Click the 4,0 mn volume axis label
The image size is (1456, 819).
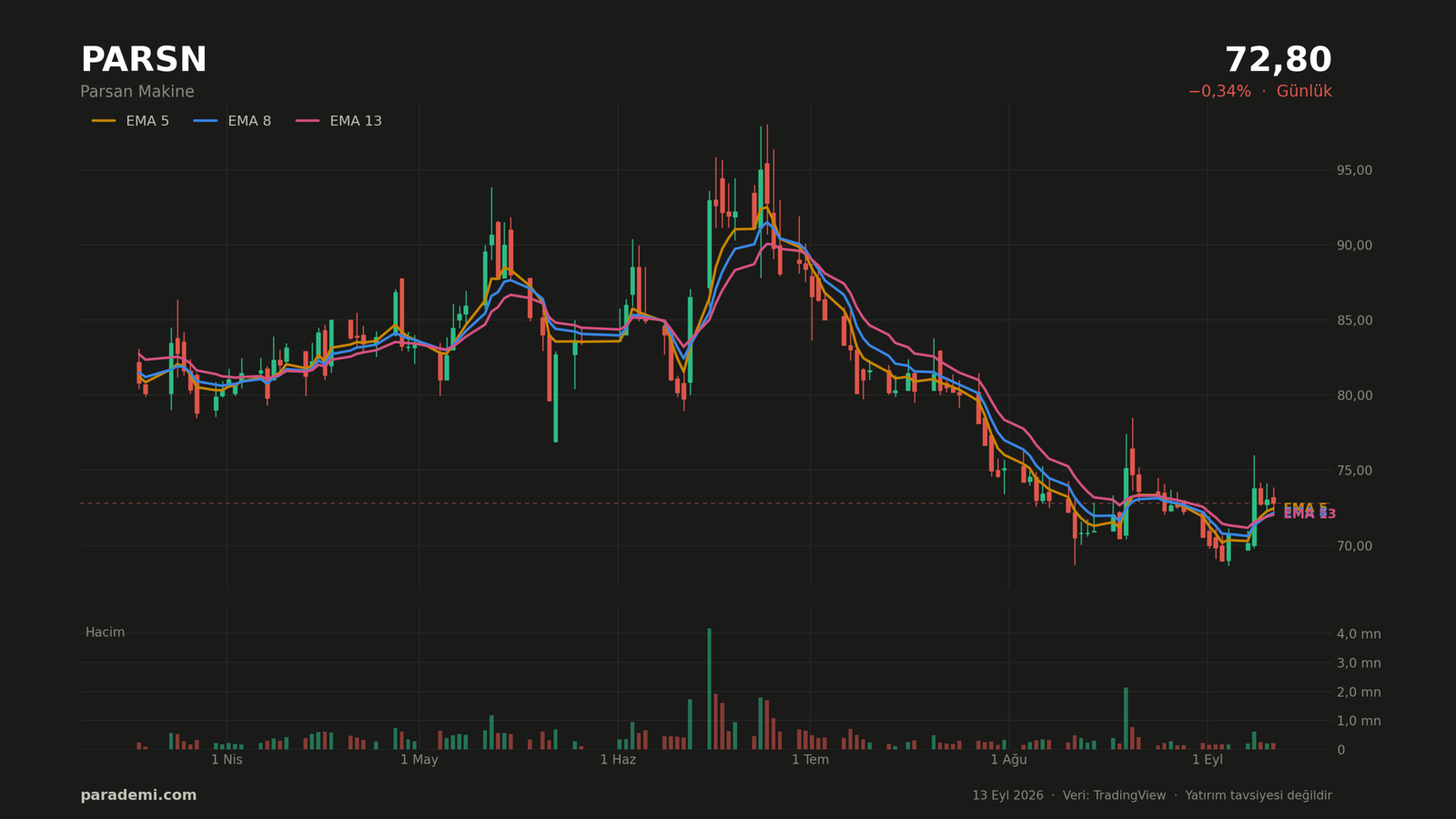tap(1359, 634)
